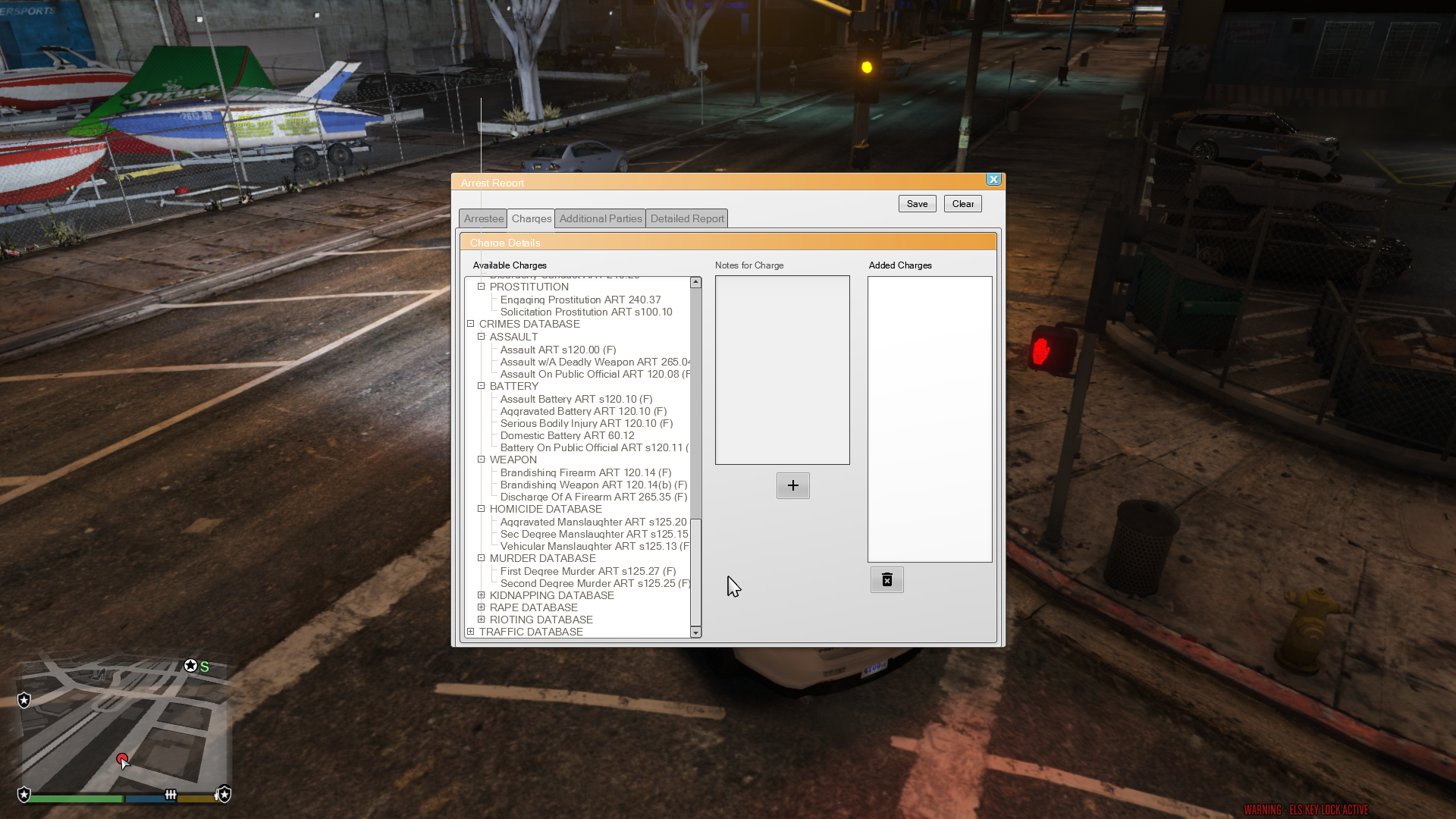
Task: Click the scrollbar up arrow in Available Charges
Action: tap(695, 282)
